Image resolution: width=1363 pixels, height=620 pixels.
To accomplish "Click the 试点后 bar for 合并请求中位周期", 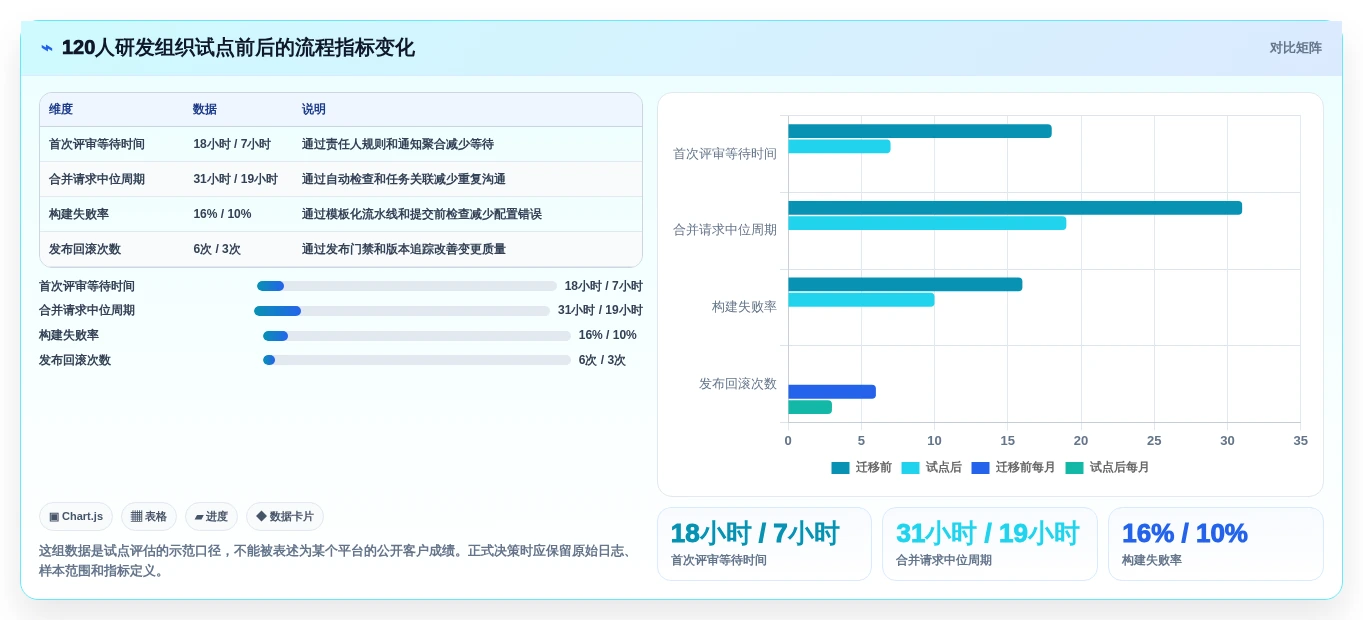I will pyautogui.click(x=927, y=223).
